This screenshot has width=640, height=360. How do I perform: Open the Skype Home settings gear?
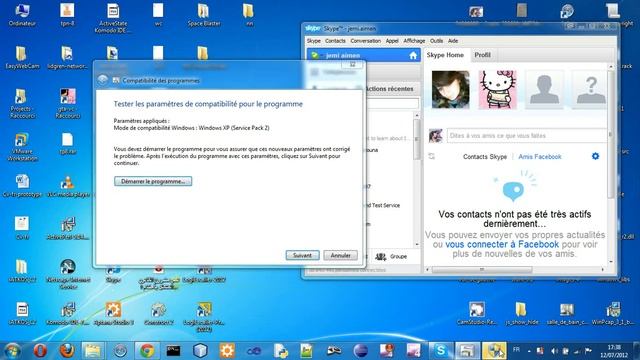[596, 156]
